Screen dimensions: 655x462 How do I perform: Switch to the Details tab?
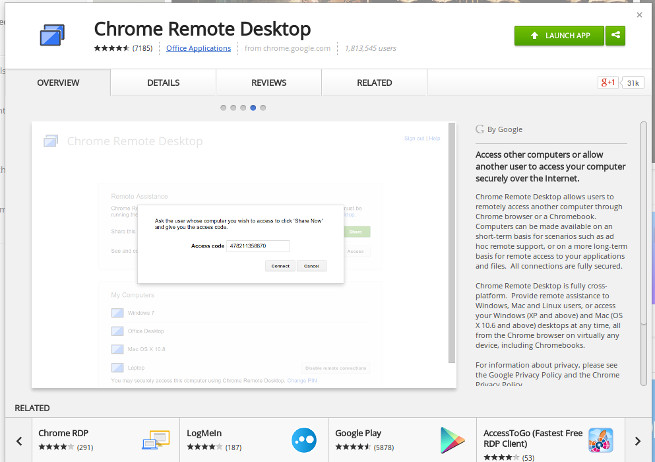163,83
